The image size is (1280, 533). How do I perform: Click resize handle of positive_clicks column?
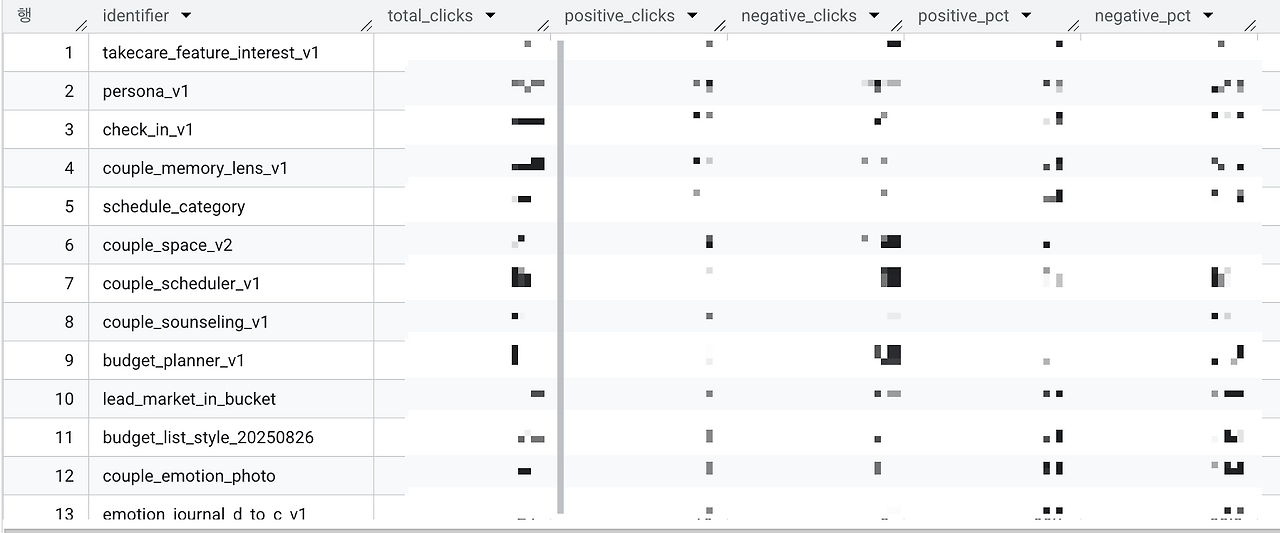pyautogui.click(x=720, y=25)
